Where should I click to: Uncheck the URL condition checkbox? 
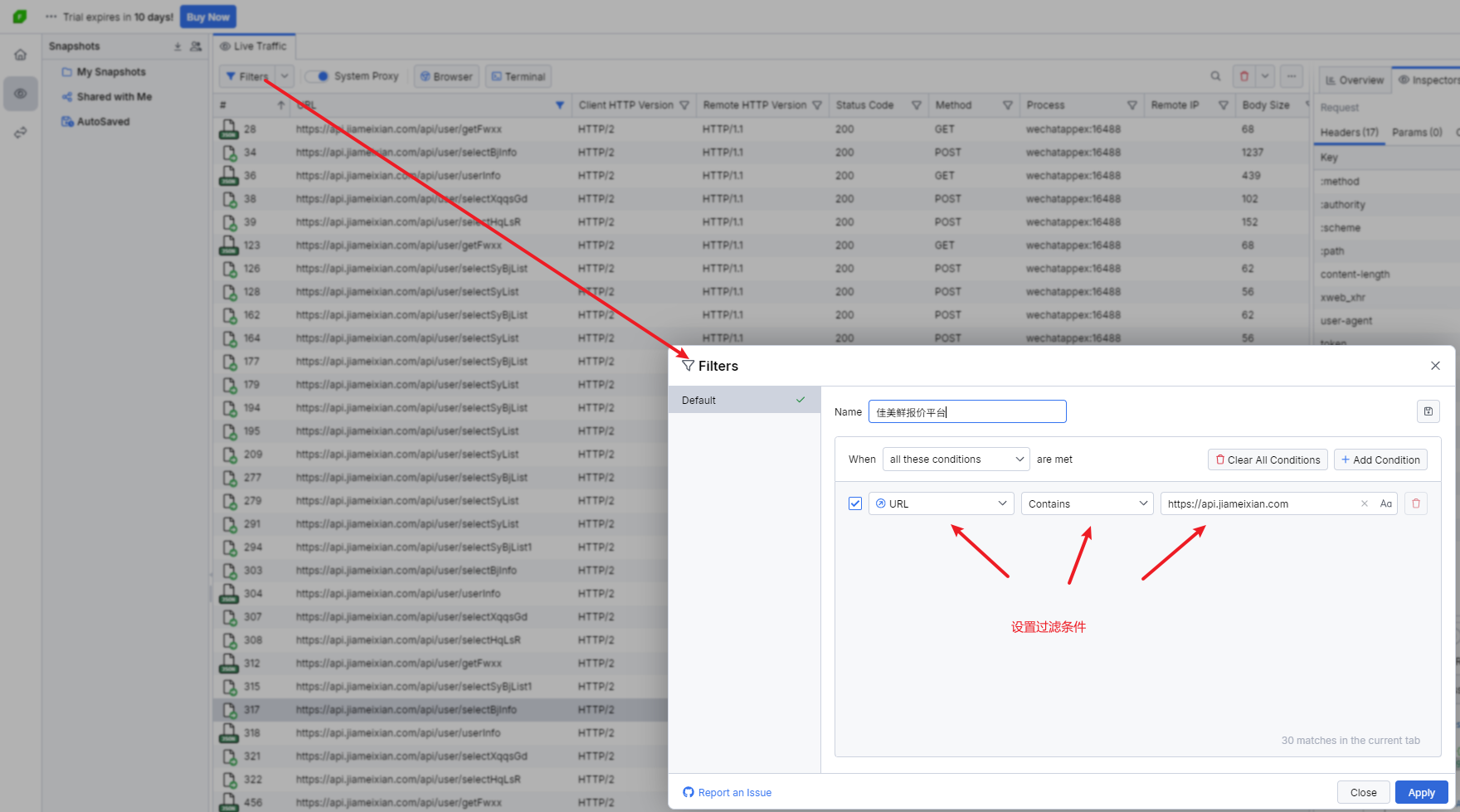click(855, 503)
